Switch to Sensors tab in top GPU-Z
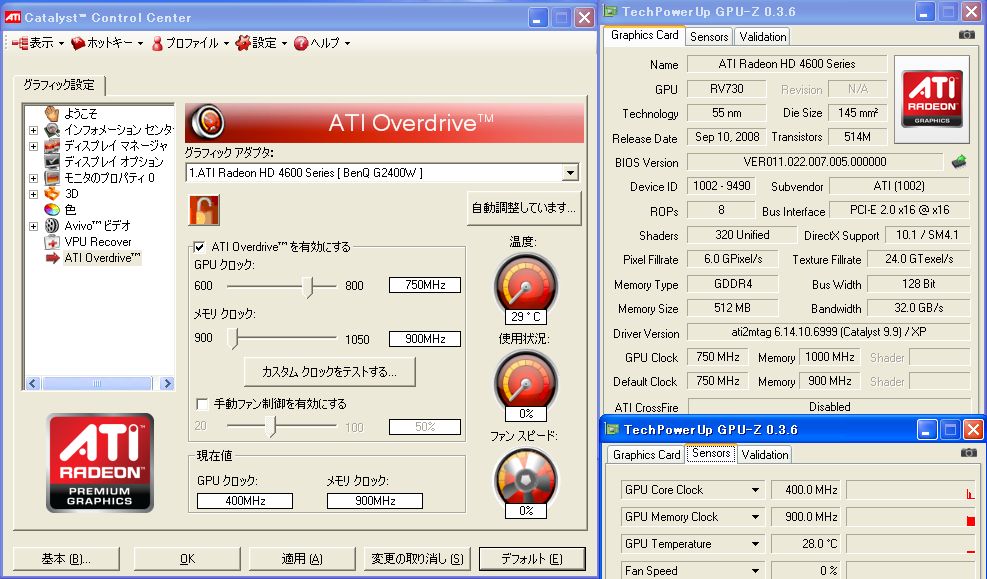The width and height of the screenshot is (987, 579). [x=709, y=37]
